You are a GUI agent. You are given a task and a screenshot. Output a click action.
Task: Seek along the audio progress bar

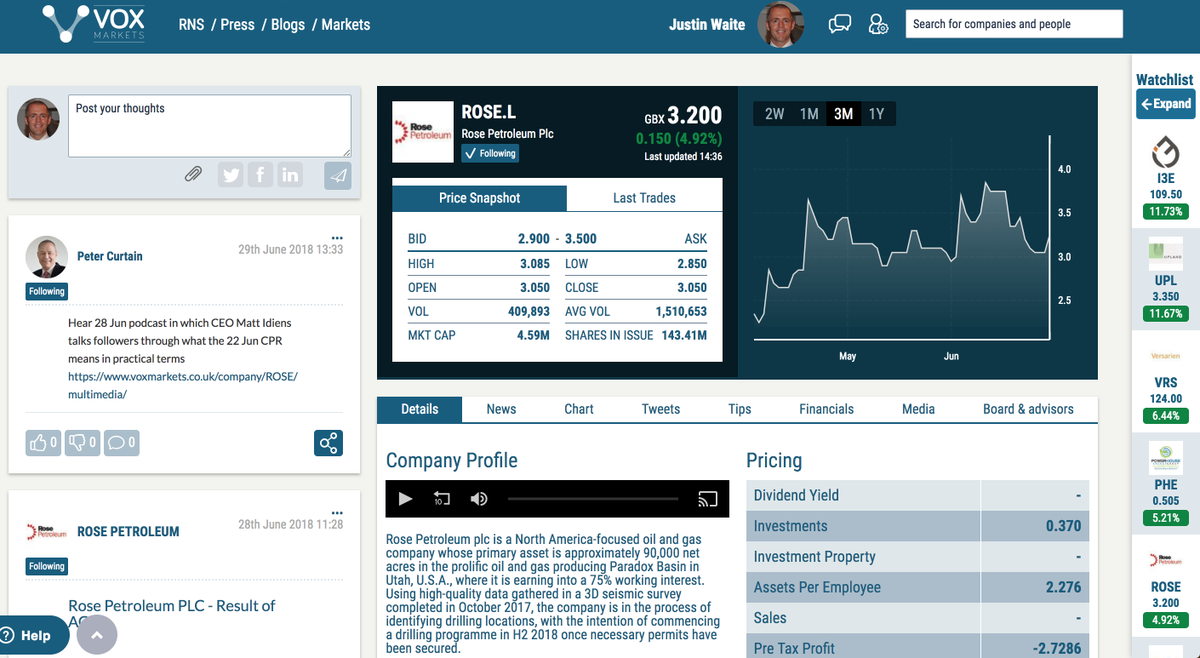(x=594, y=498)
